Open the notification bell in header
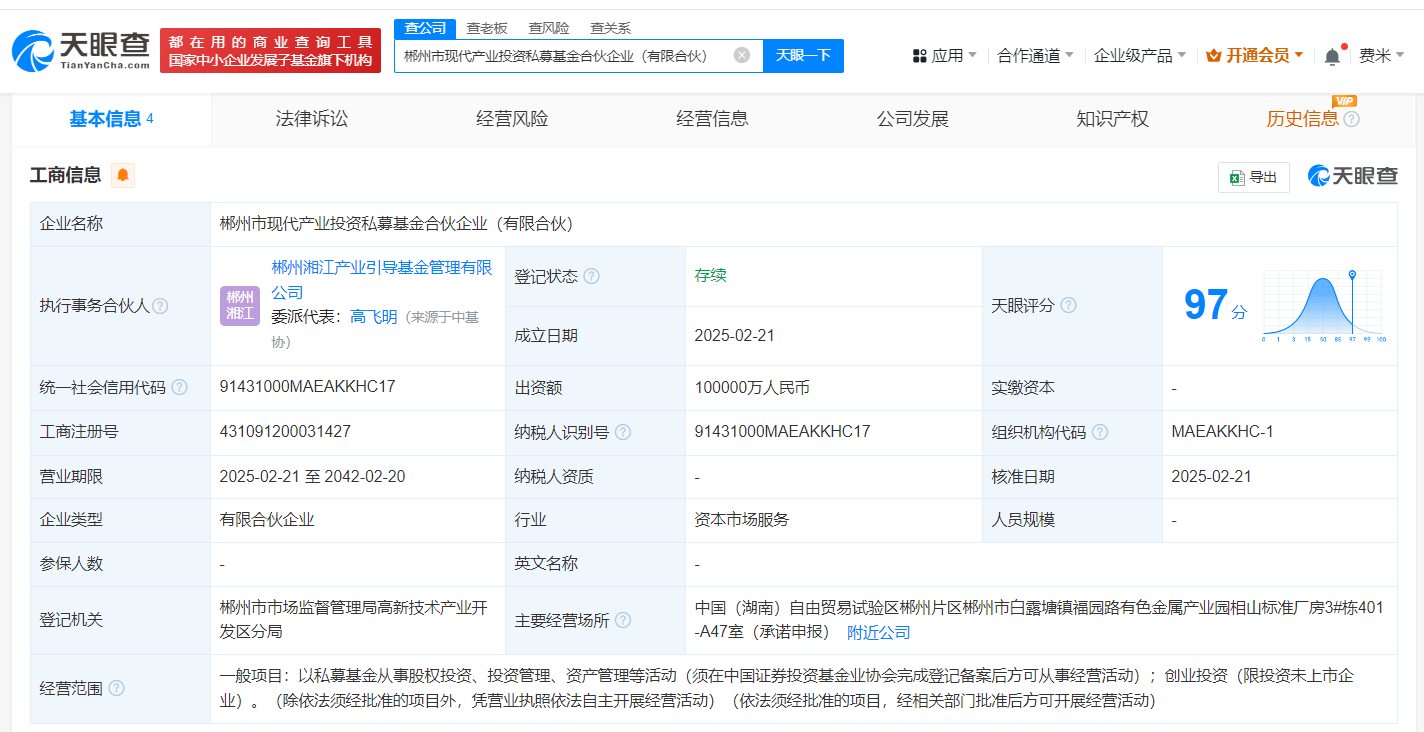The width and height of the screenshot is (1424, 732). pyautogui.click(x=1332, y=57)
